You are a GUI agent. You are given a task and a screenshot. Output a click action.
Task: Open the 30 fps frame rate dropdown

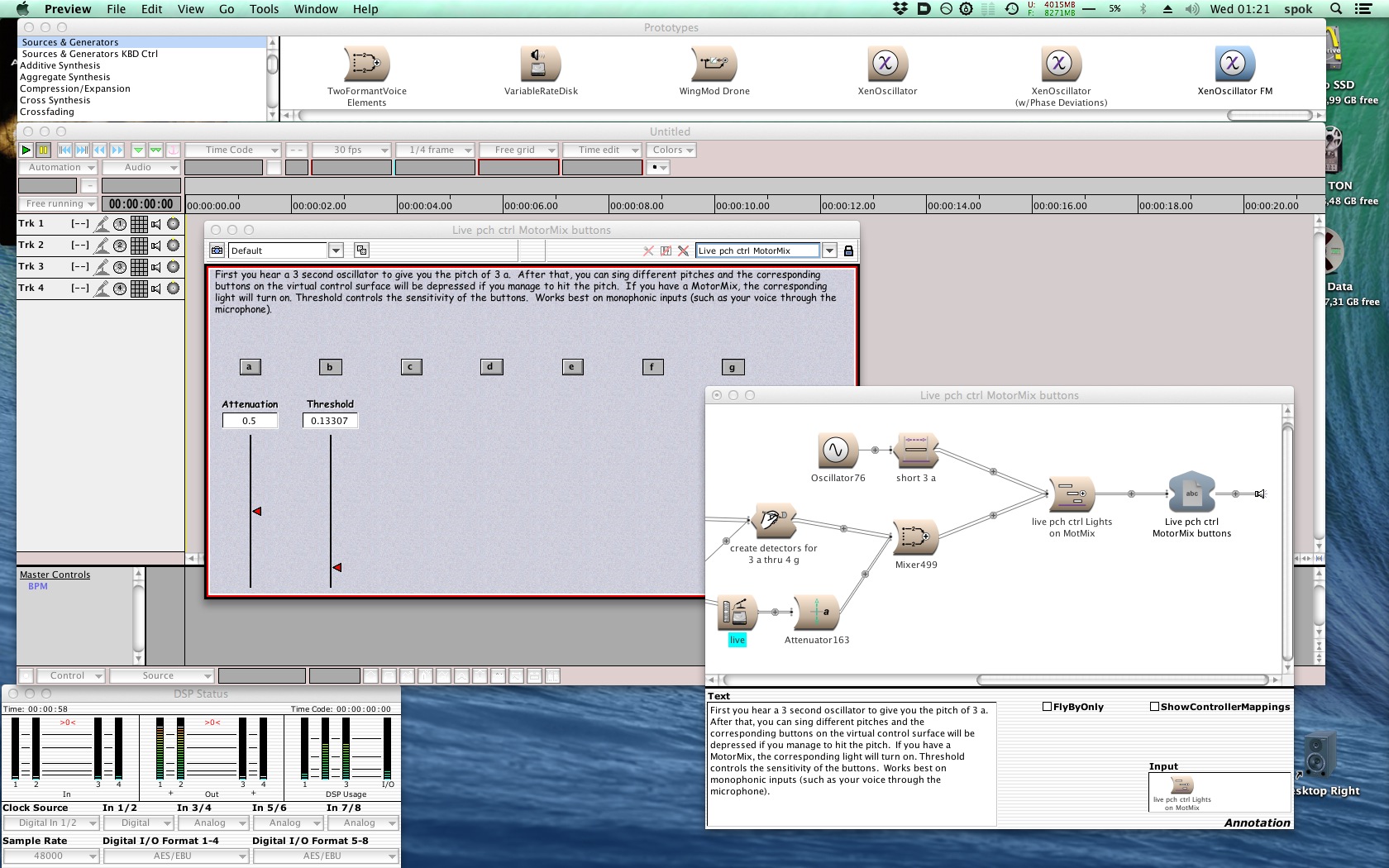point(351,150)
